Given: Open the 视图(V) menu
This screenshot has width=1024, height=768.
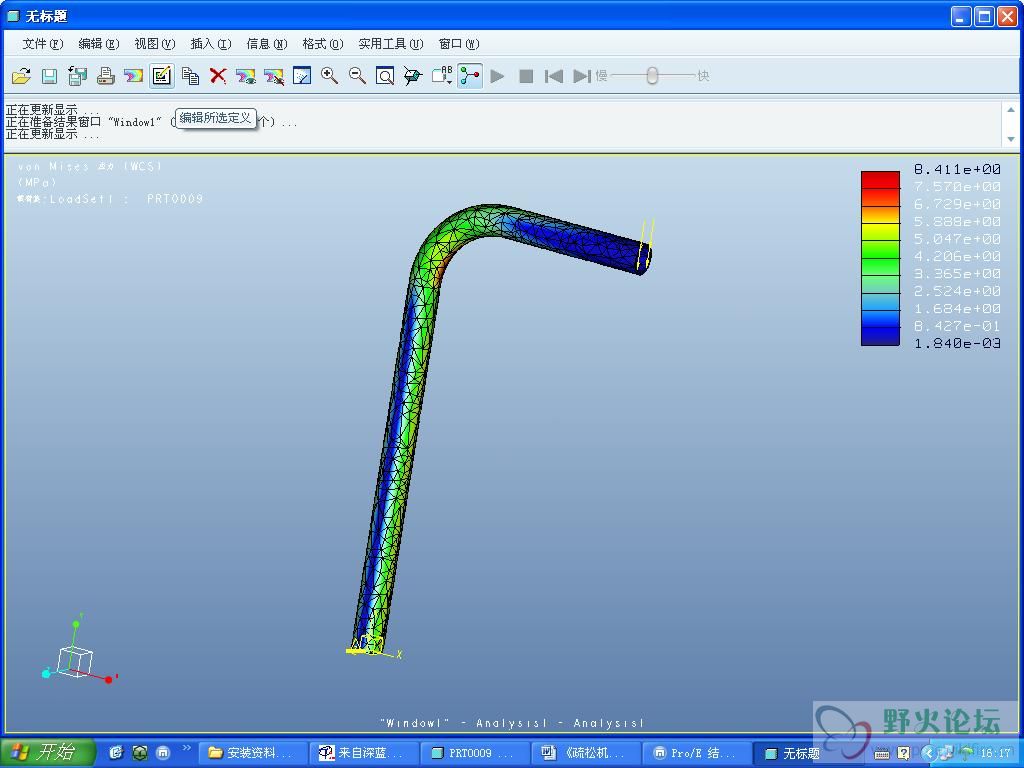Looking at the screenshot, I should click(x=155, y=44).
